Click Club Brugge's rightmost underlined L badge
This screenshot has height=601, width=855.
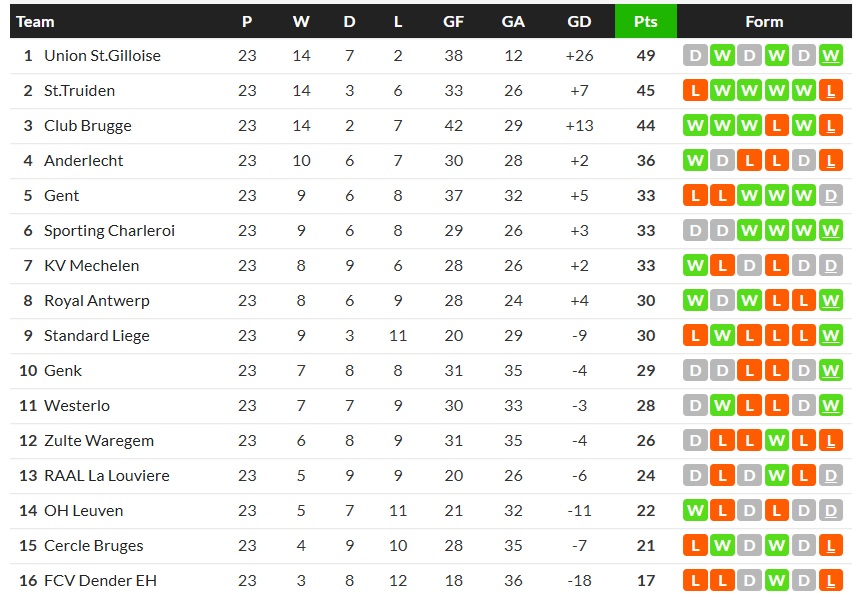click(830, 126)
